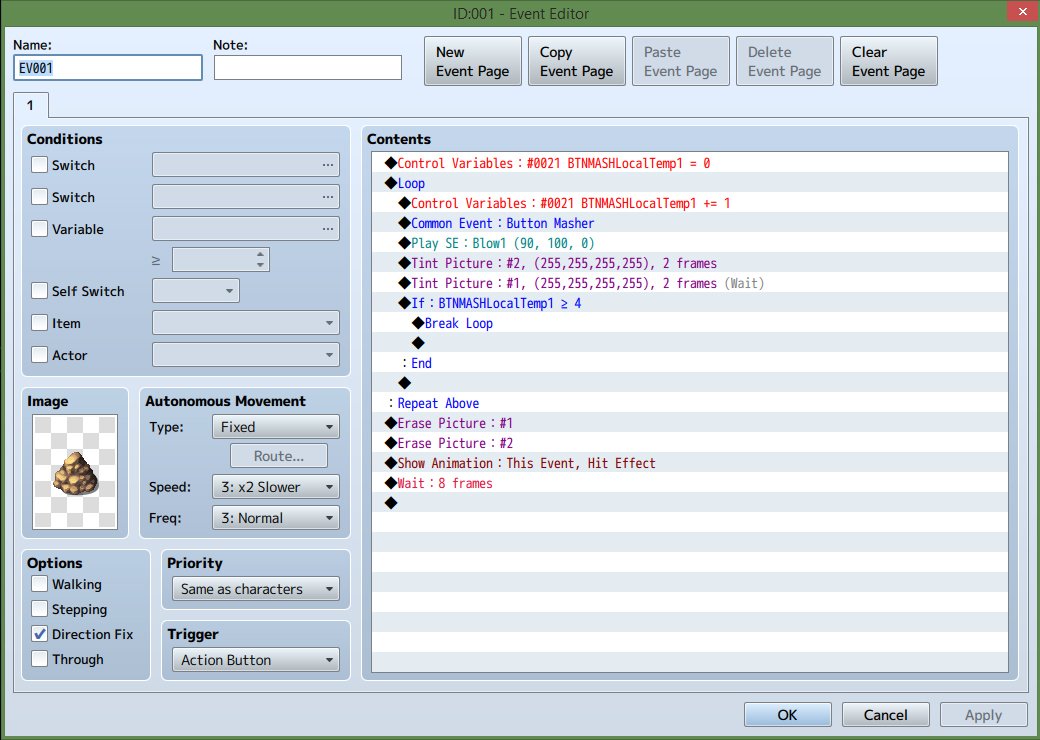
Task: Select the 'Erase Picture: #2' command line
Action: pos(690,443)
